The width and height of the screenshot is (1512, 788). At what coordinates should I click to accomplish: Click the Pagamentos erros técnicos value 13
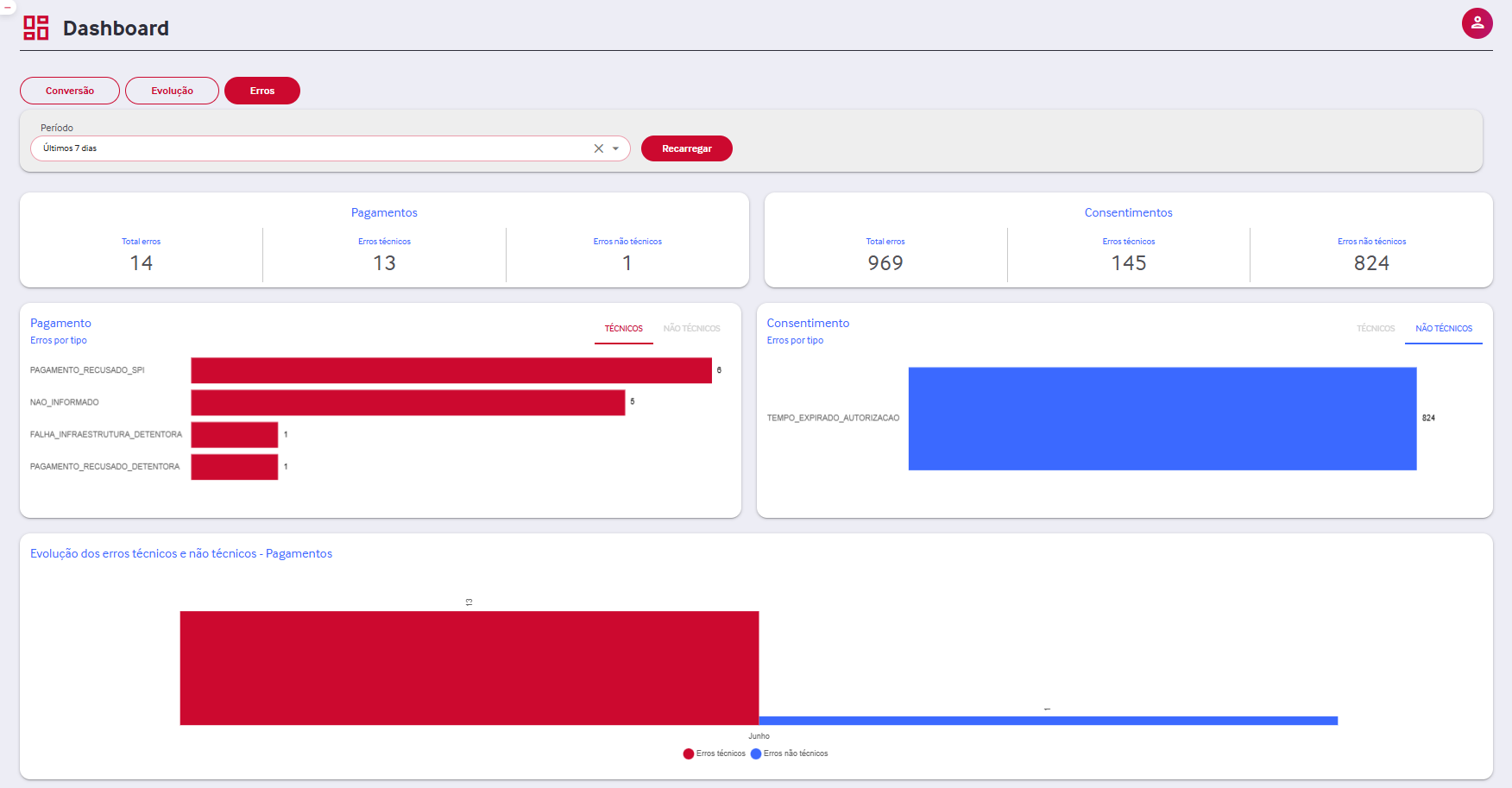pyautogui.click(x=384, y=263)
